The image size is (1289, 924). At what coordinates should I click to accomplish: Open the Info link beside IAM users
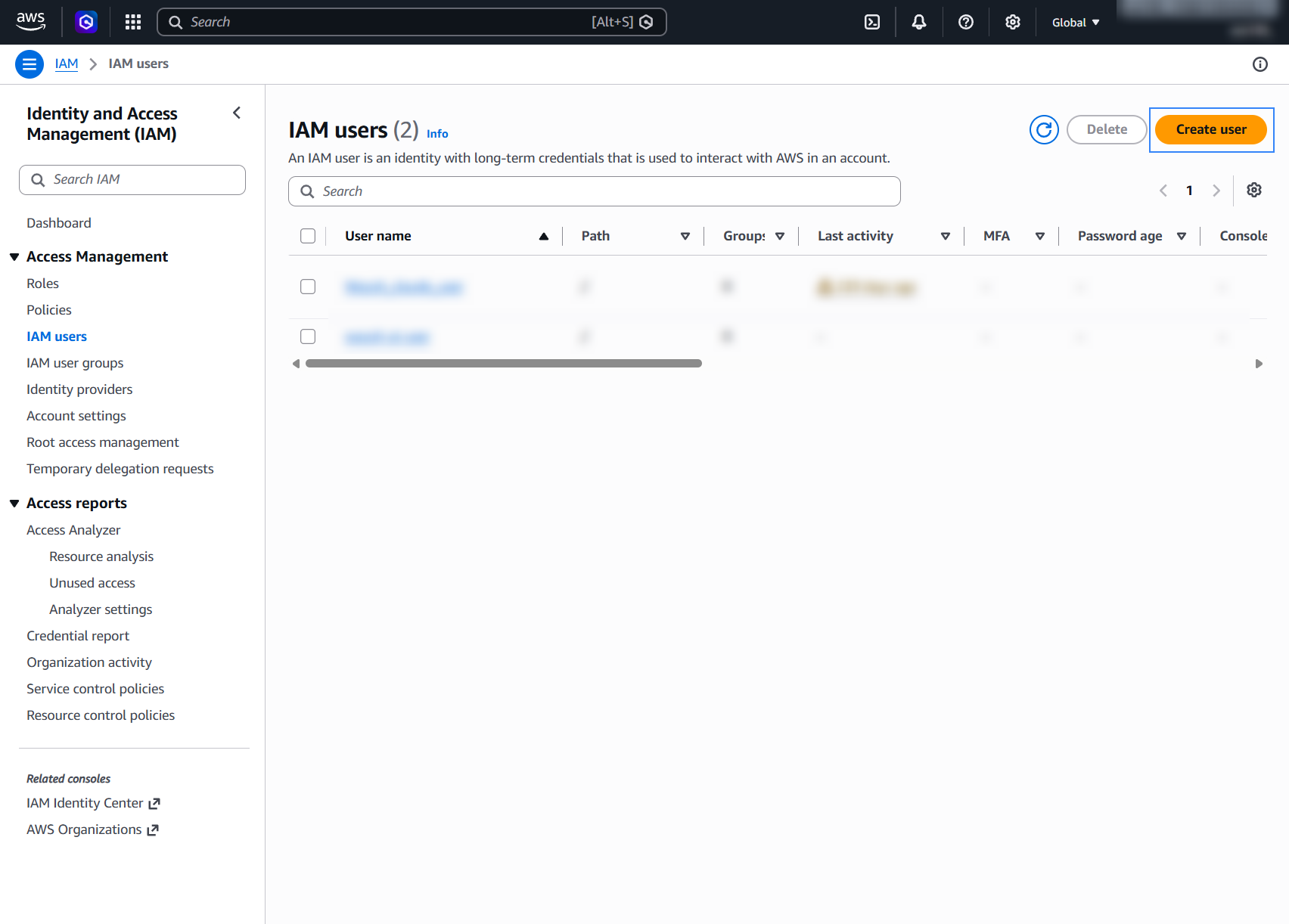click(437, 134)
